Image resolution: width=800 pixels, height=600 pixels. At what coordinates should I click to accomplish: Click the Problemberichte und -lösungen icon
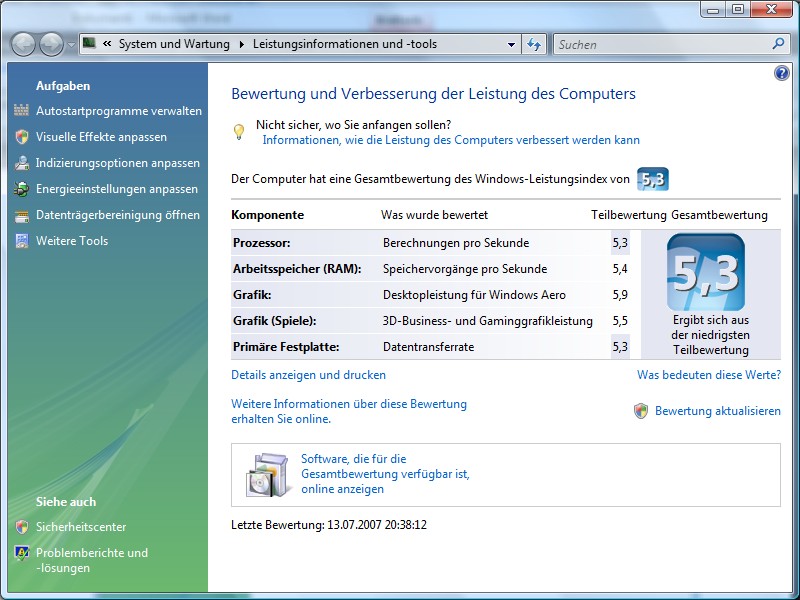click(x=21, y=553)
